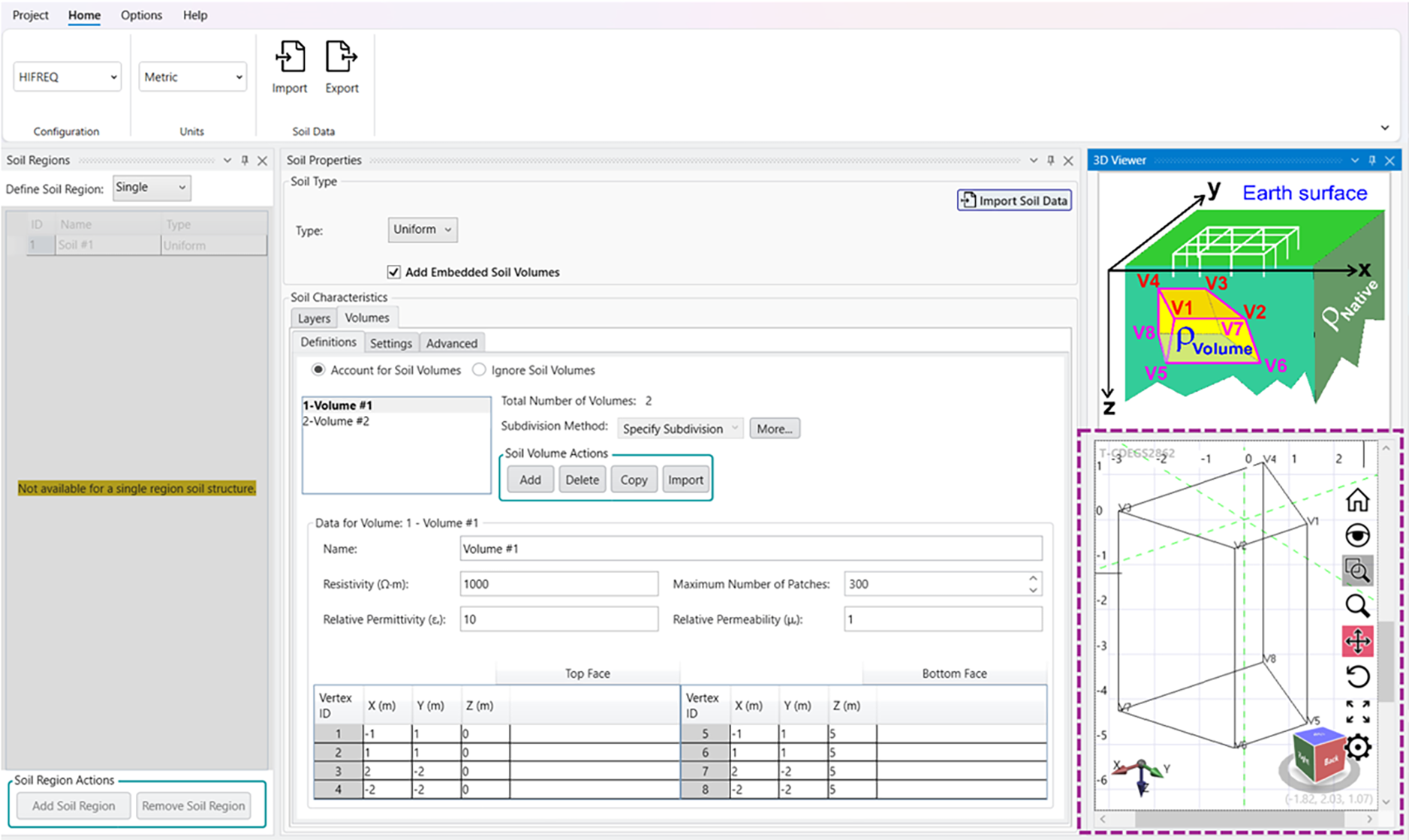The image size is (1409, 840).
Task: Click the rotate tool in 3D Viewer
Action: click(1357, 676)
